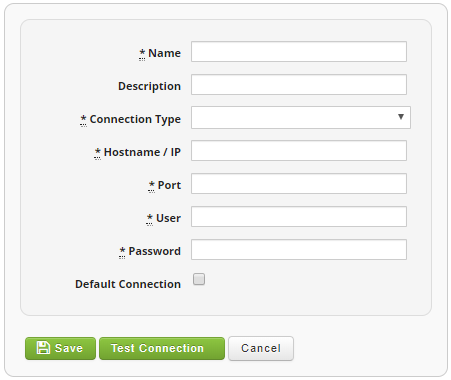Click the Hostname / IP label
The image size is (451, 380).
click(142, 152)
